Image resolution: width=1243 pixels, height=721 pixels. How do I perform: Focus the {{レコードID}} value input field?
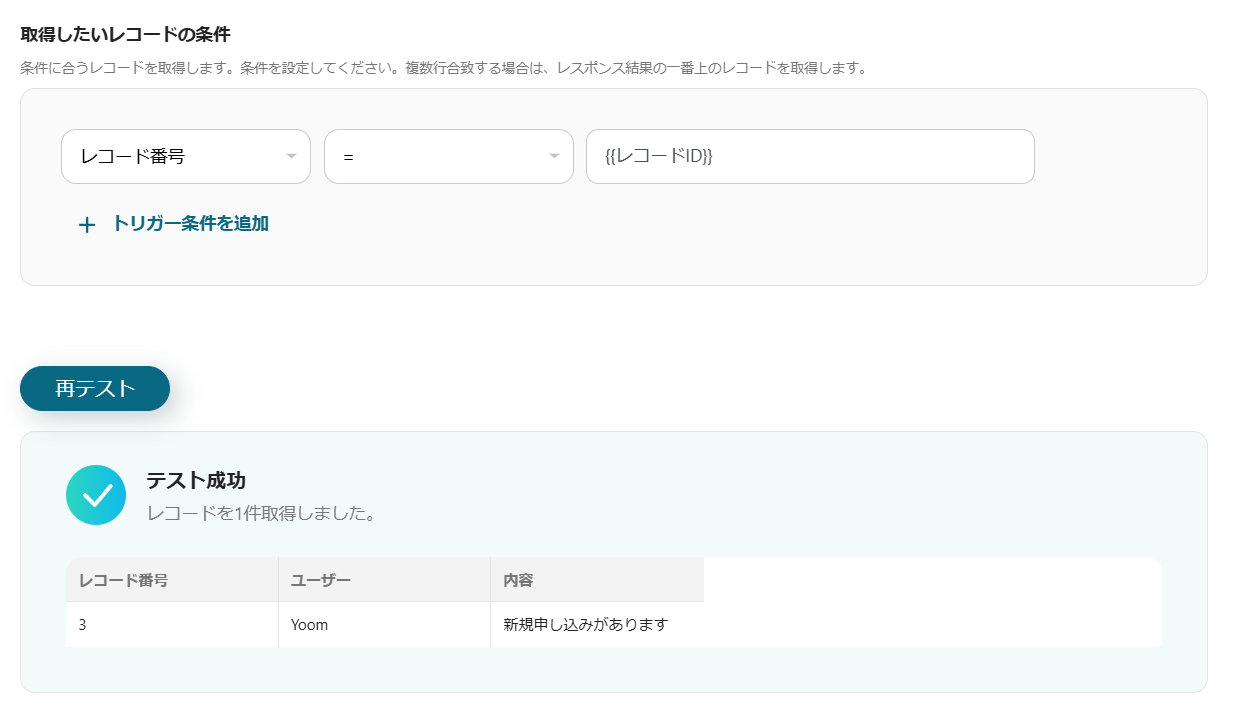coord(809,157)
